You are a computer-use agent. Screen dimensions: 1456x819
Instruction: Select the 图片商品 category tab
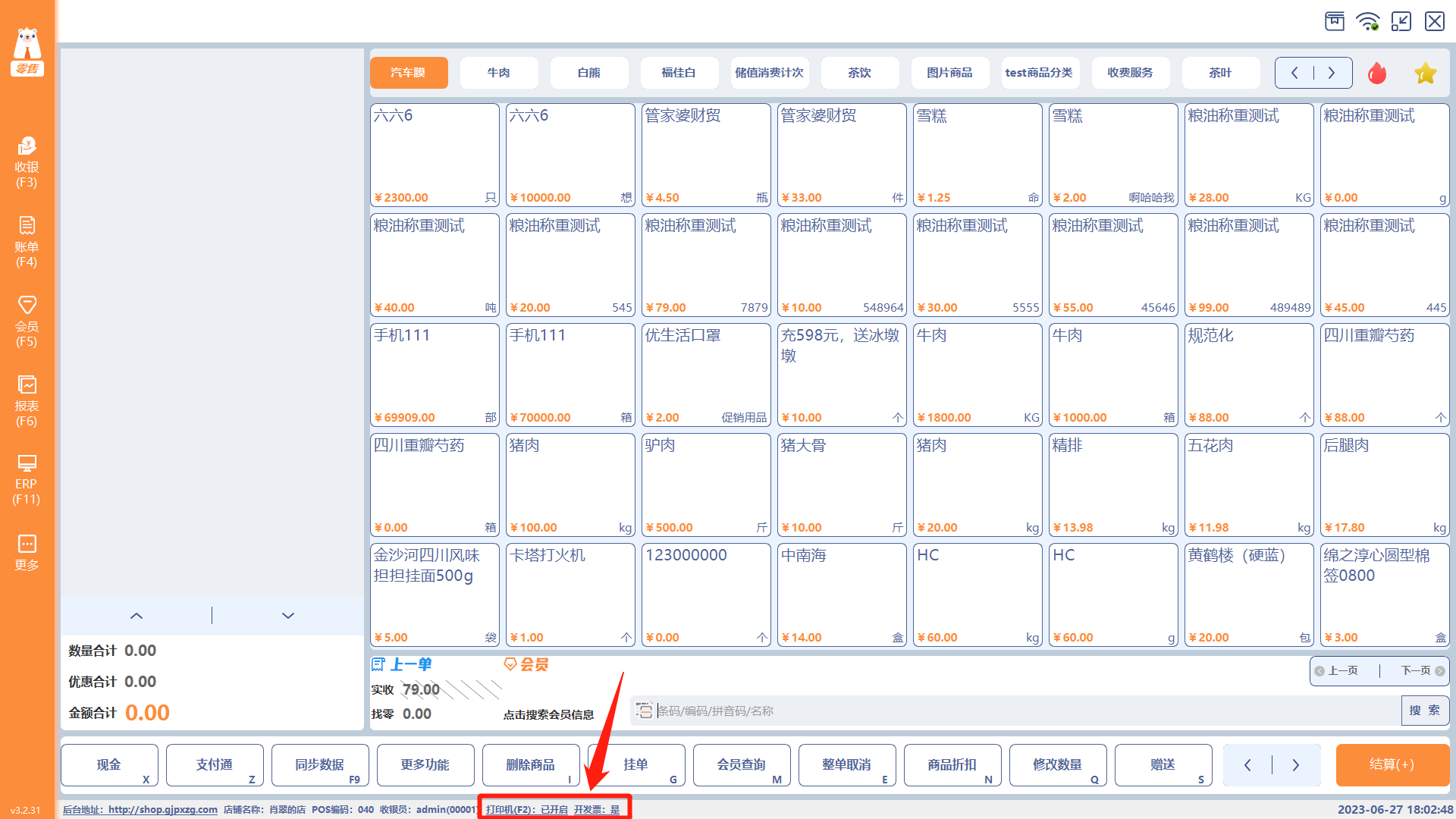click(950, 73)
